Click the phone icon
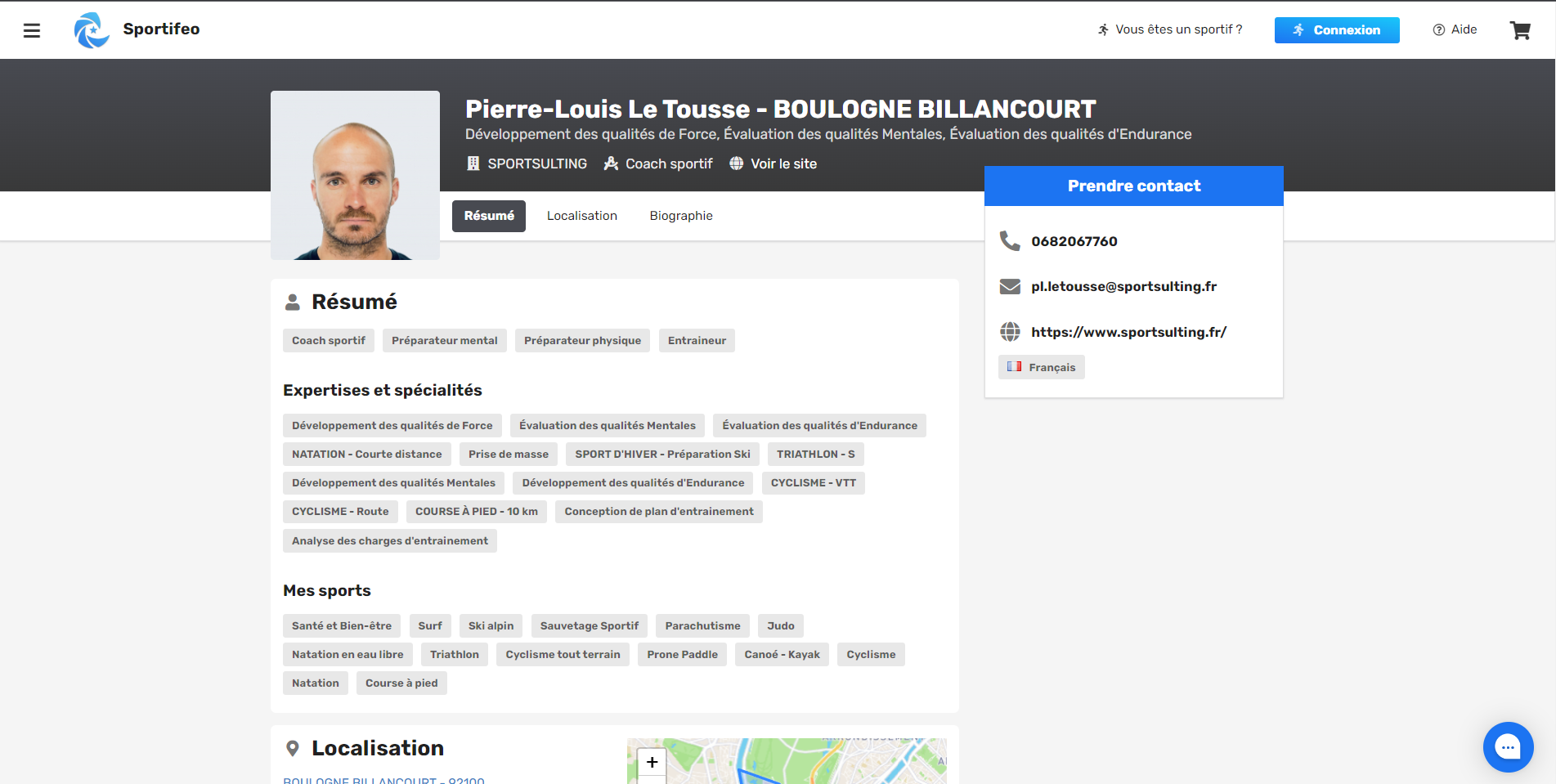 pos(1010,241)
